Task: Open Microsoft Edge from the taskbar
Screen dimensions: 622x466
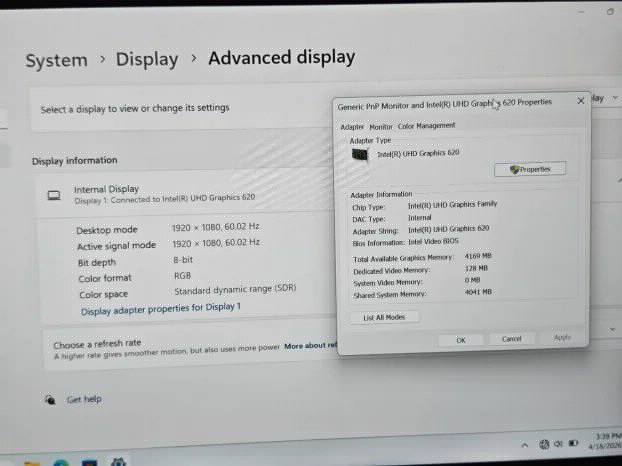Action: pos(61,463)
